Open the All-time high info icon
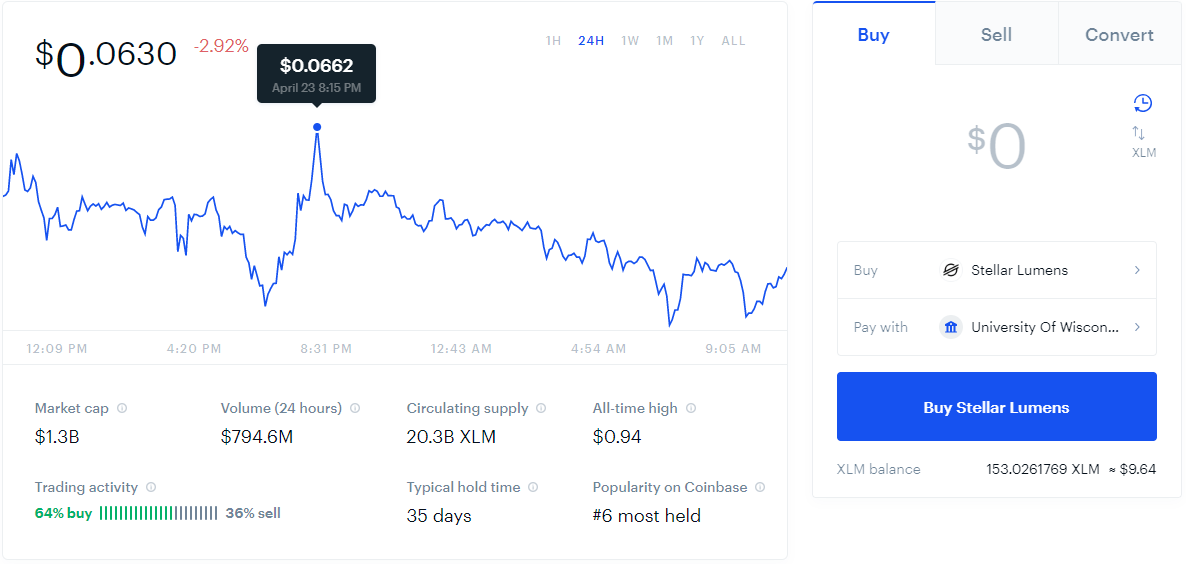Screen dimensions: 1186x565 click(x=691, y=408)
